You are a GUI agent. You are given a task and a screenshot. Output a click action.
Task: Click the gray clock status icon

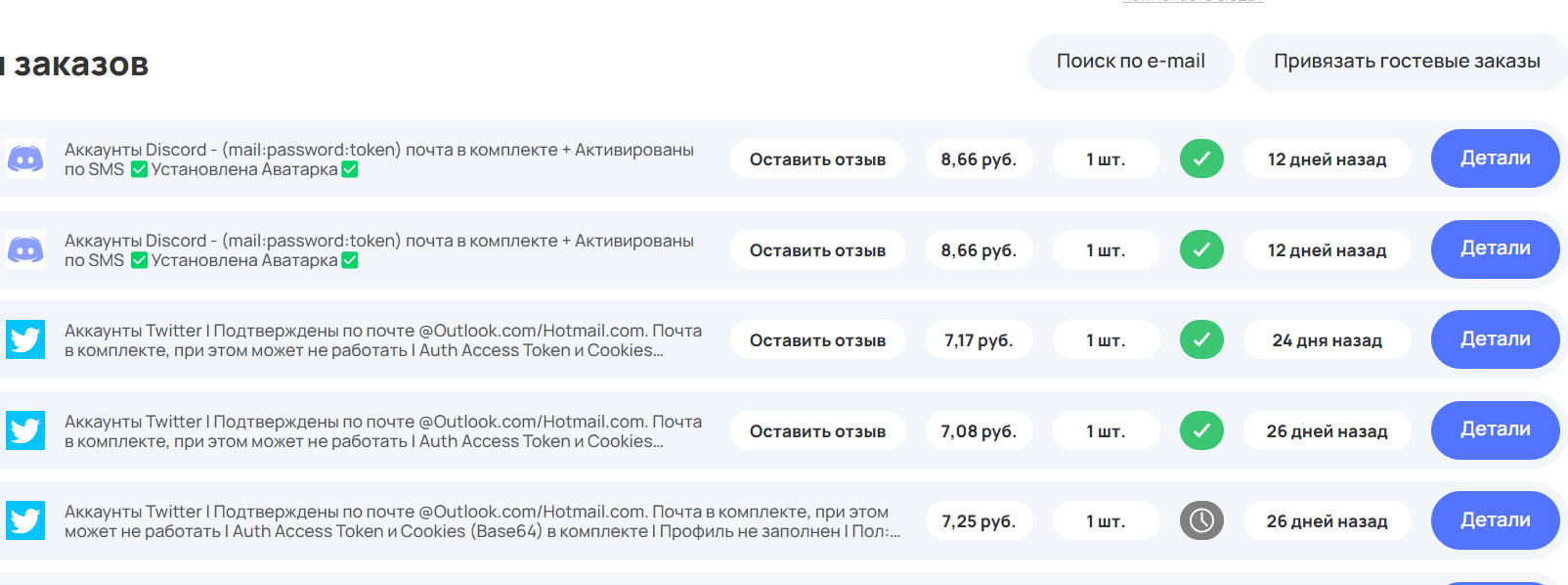(x=1201, y=520)
